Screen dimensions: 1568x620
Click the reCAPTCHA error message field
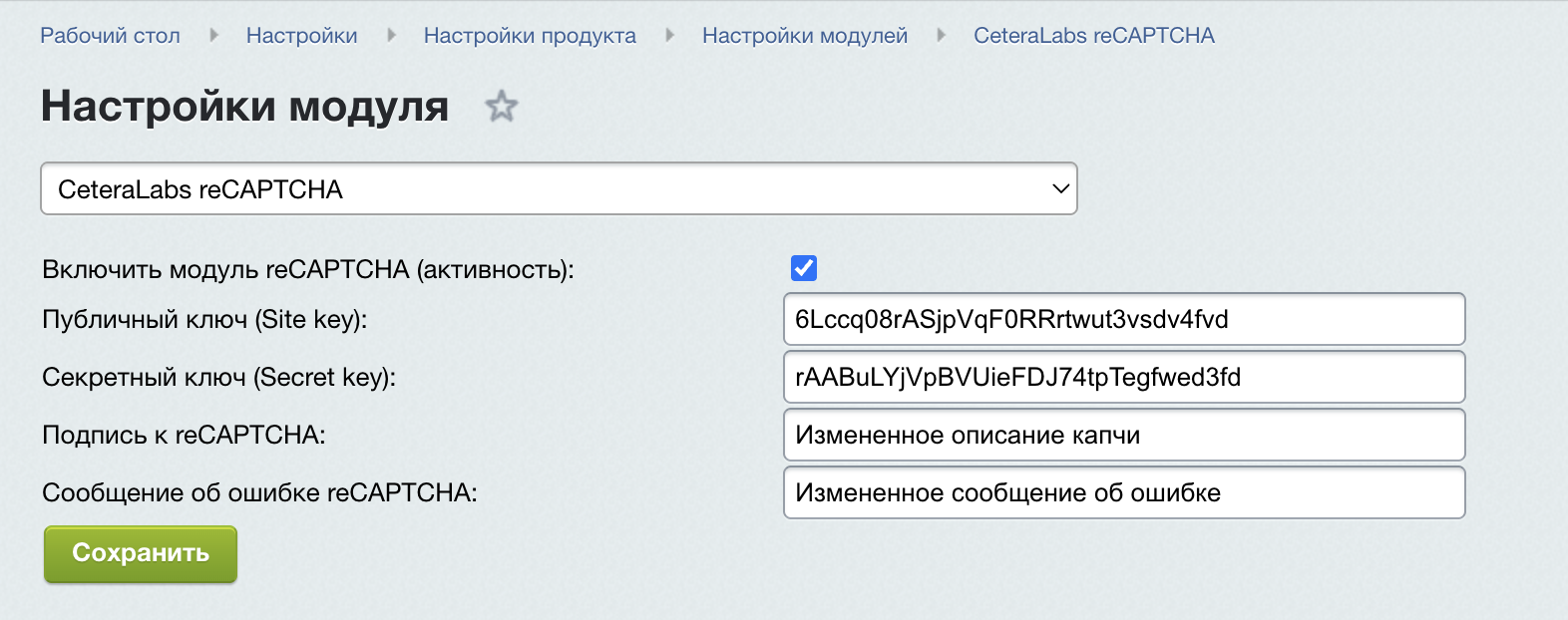coord(1124,492)
